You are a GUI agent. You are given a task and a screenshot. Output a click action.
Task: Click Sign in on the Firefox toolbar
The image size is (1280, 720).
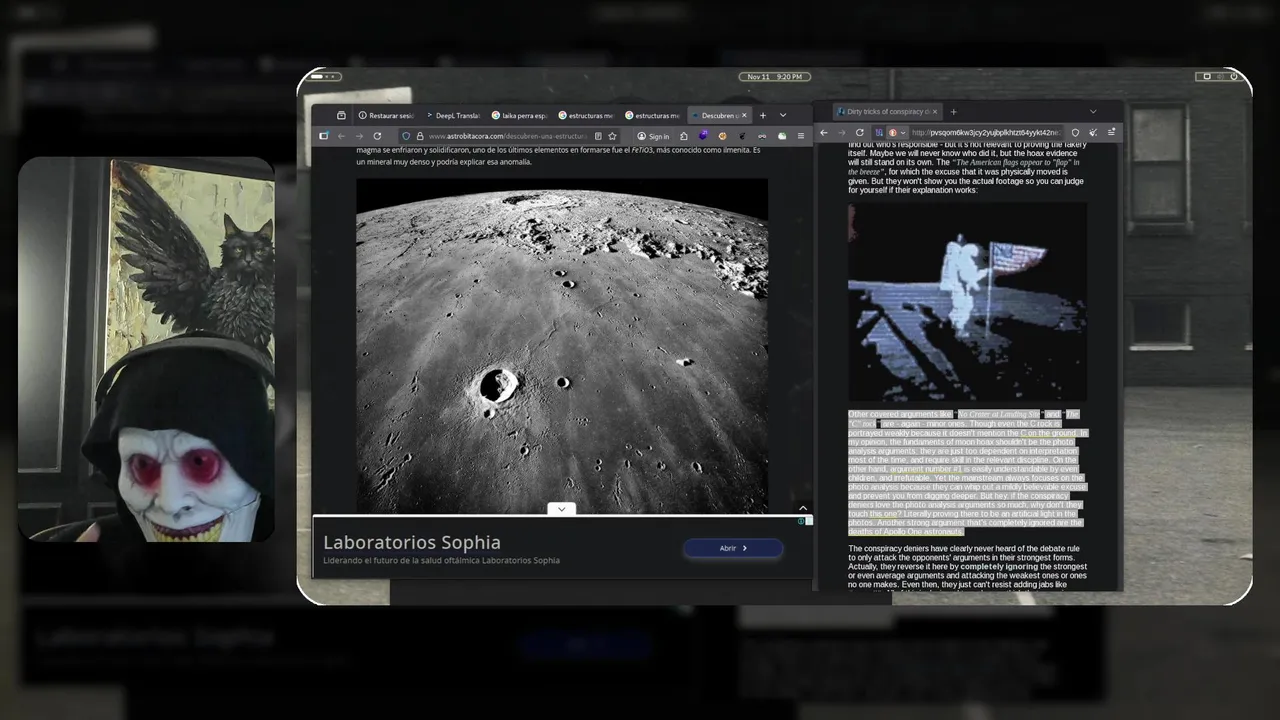click(654, 136)
